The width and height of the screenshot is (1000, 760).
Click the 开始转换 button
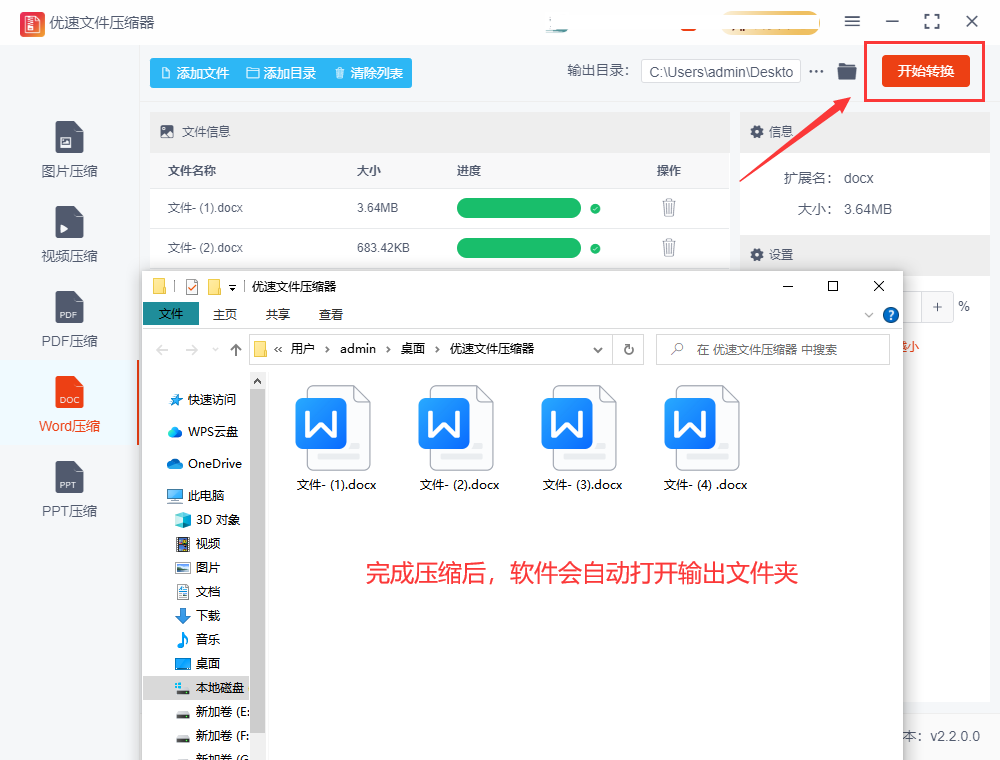(x=924, y=71)
